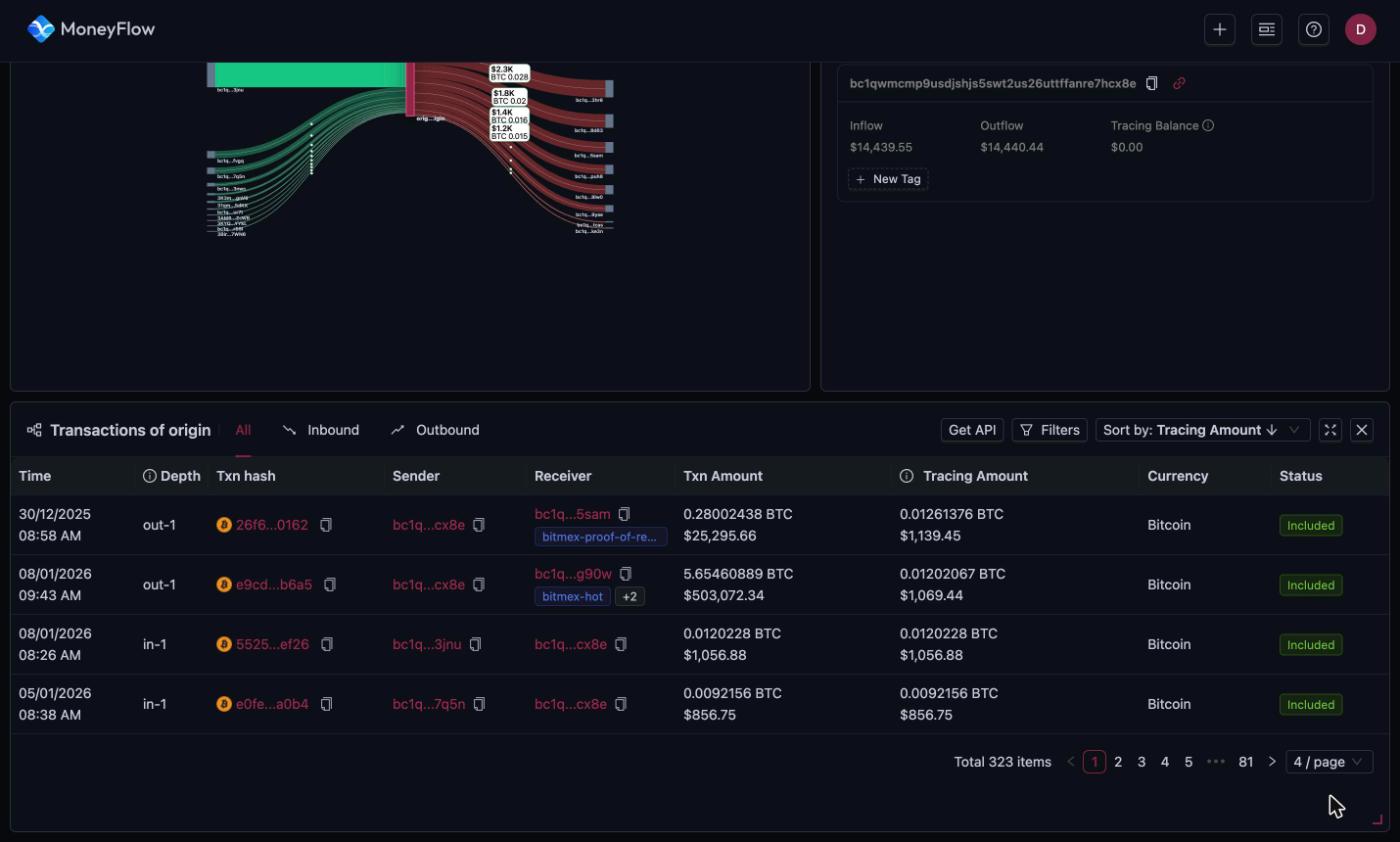Open txn hash link e0fe...a0b4
The height and width of the screenshot is (842, 1400).
click(x=272, y=705)
